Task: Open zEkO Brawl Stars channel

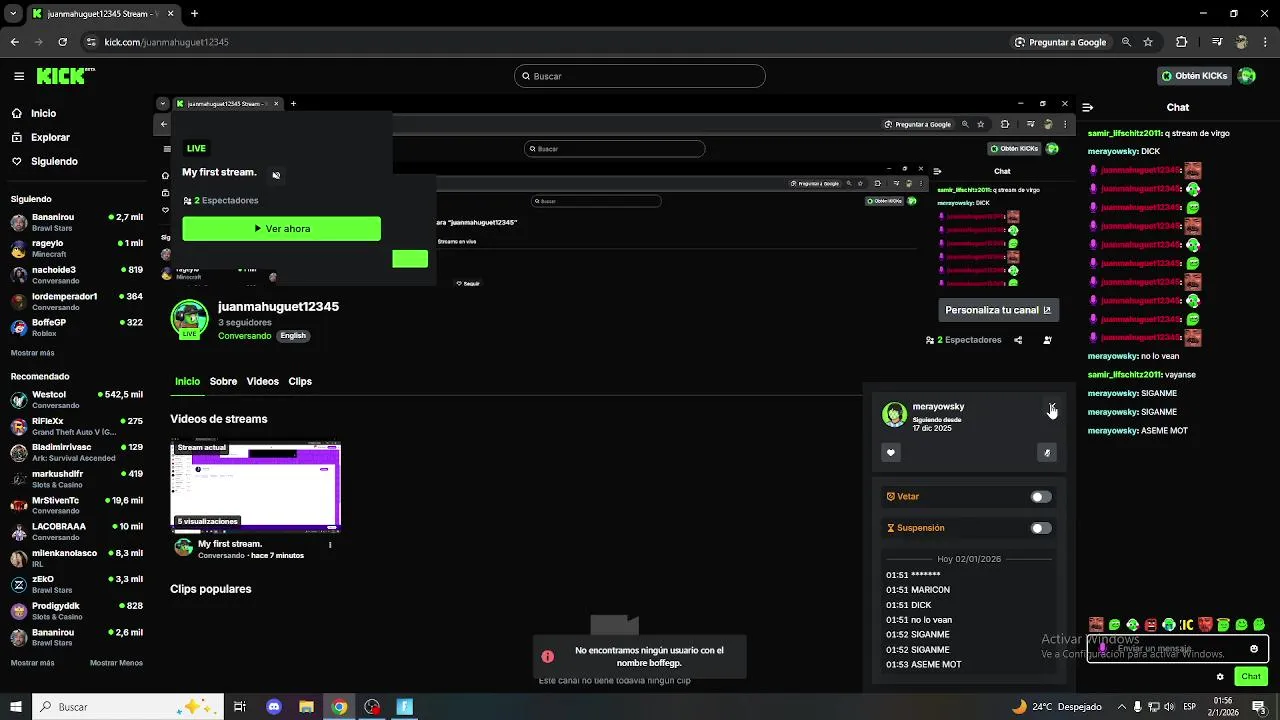Action: tap(77, 584)
